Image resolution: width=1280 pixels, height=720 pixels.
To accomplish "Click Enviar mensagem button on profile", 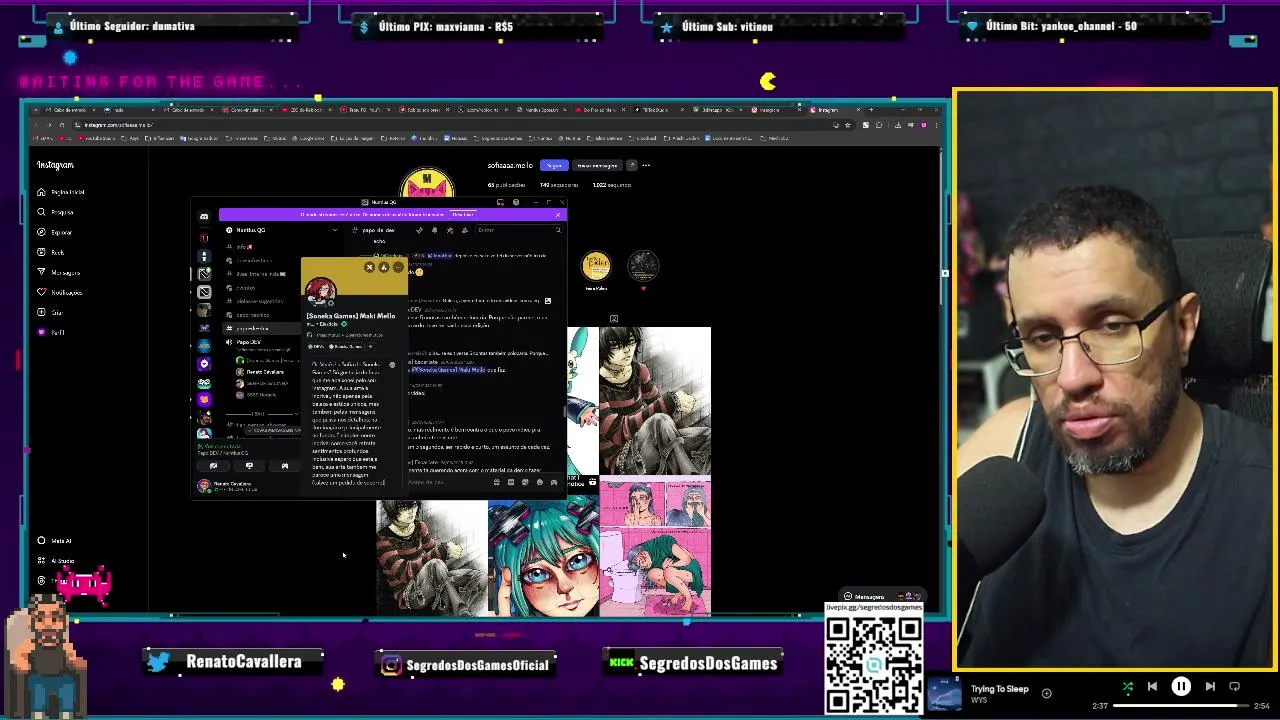I will [597, 165].
